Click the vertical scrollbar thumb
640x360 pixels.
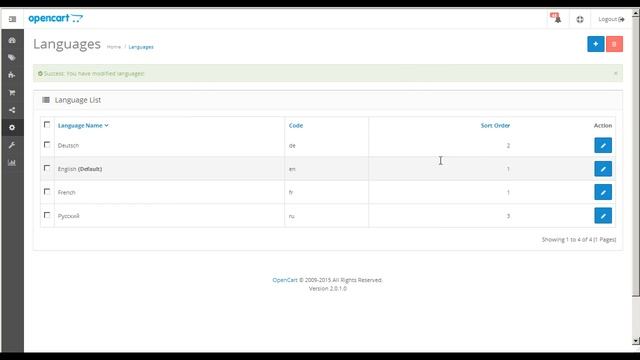(x=636, y=156)
